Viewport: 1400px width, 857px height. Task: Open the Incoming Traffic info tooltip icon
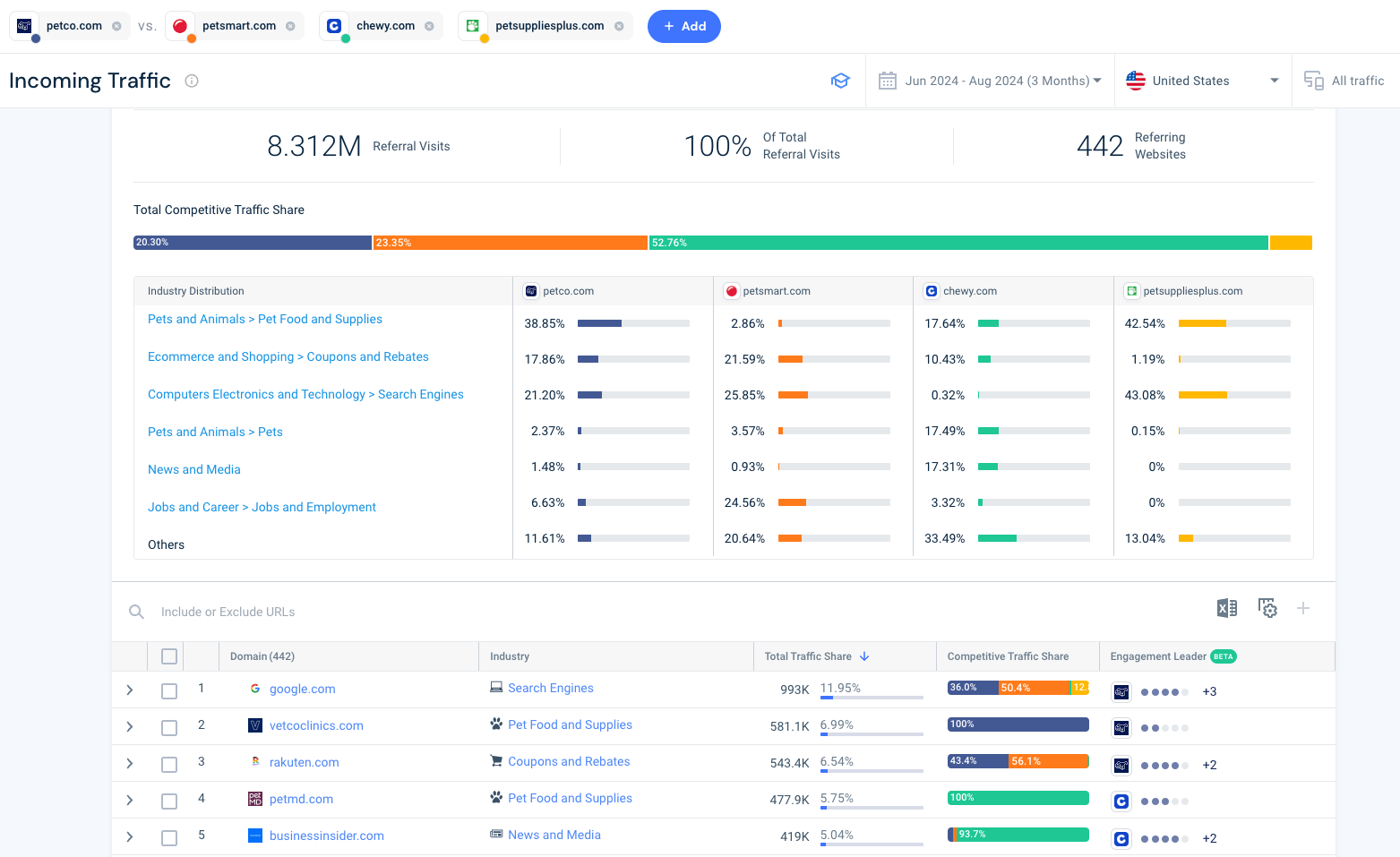click(192, 81)
